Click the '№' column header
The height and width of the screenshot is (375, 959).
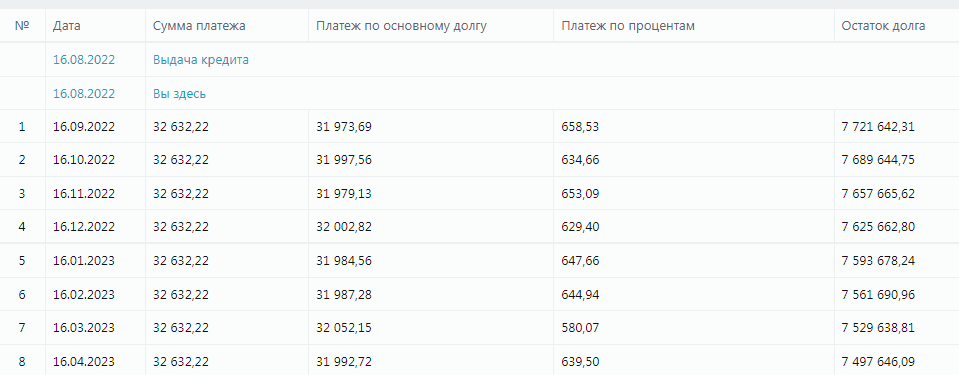coord(22,26)
